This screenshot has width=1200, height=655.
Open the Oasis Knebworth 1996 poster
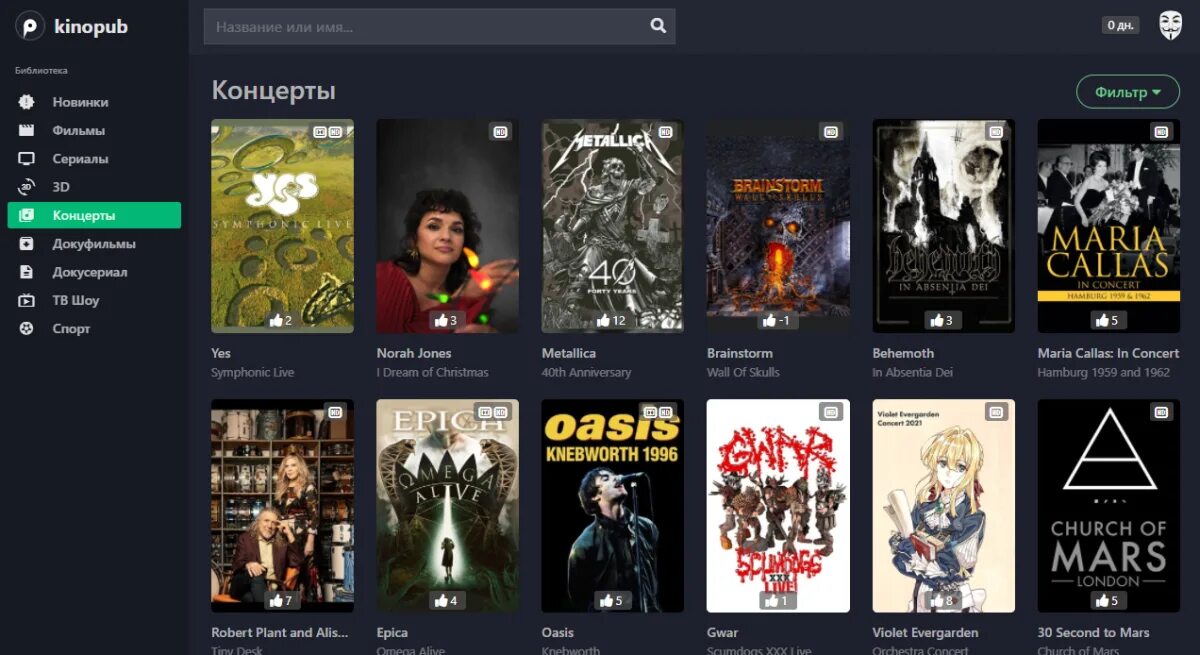click(613, 506)
